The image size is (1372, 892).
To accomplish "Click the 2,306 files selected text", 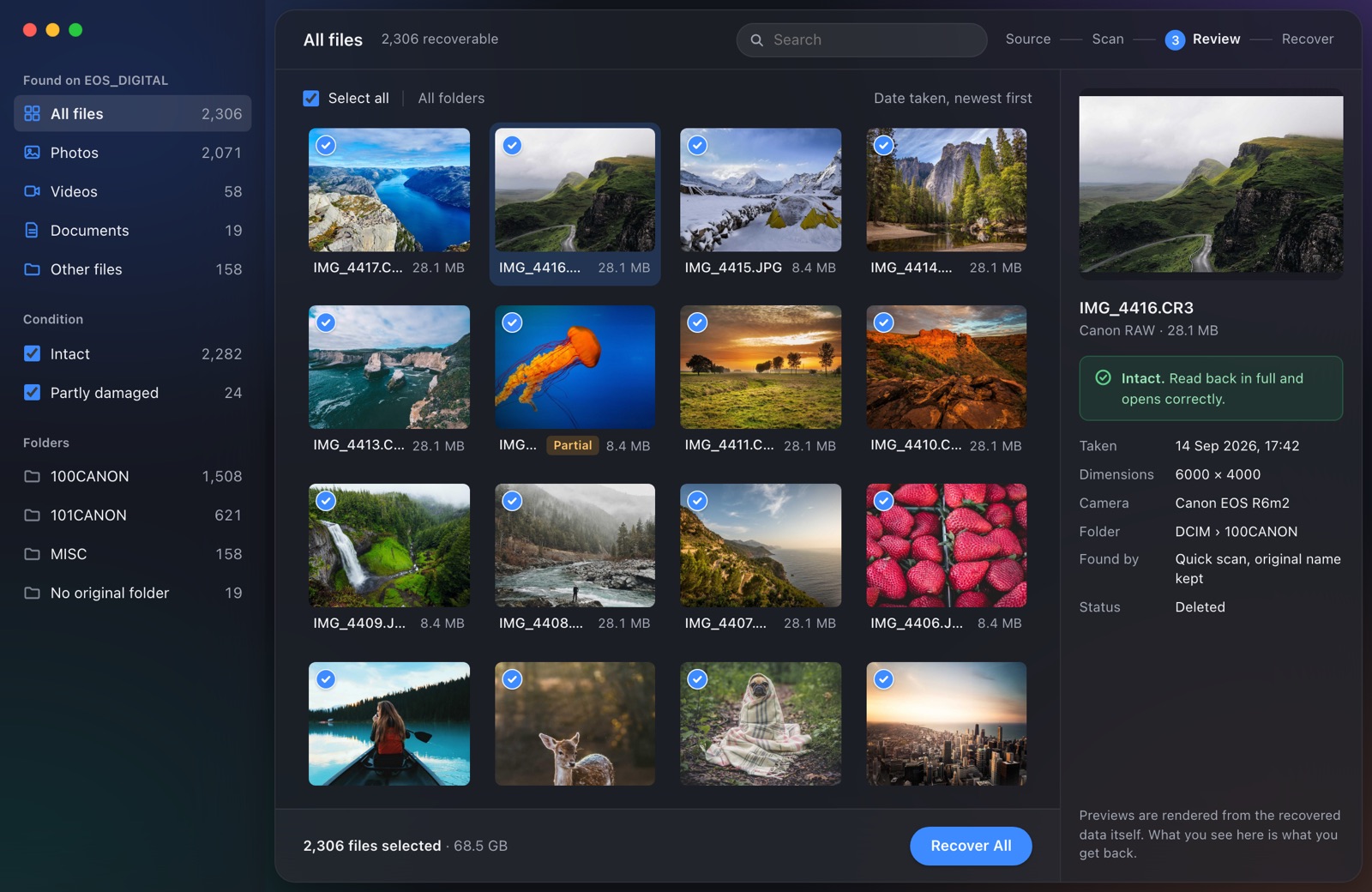I will (371, 846).
